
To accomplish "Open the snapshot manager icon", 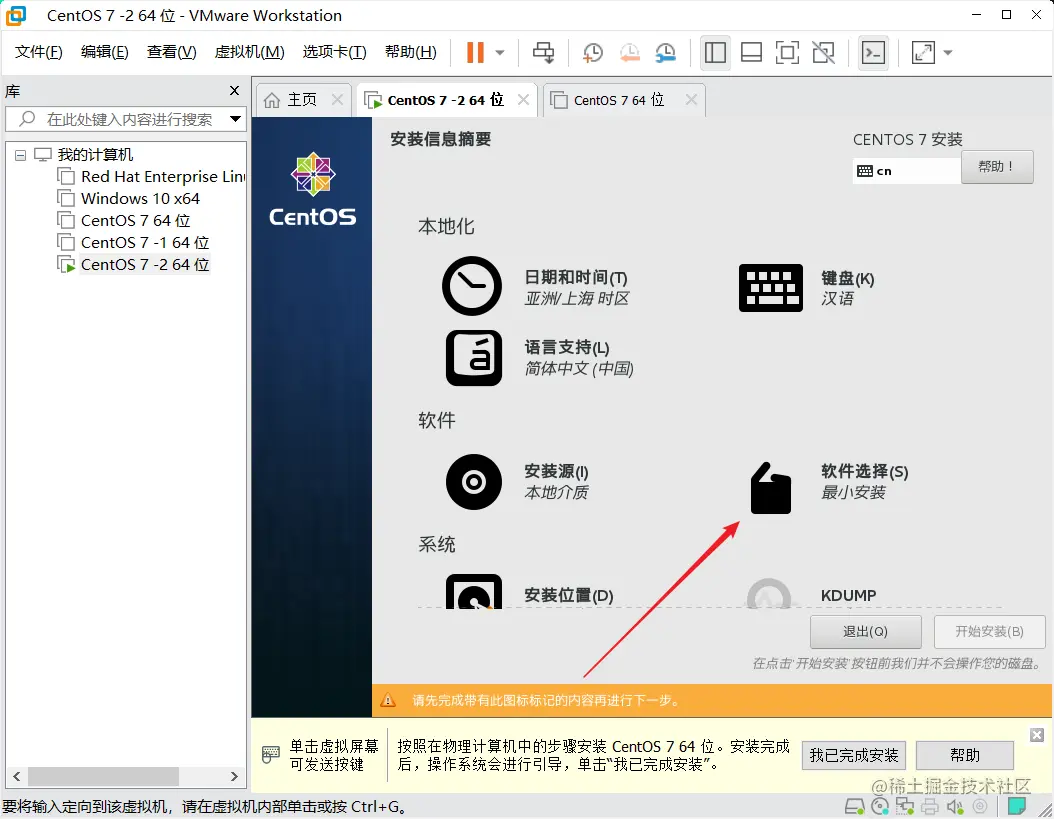I will coord(665,52).
